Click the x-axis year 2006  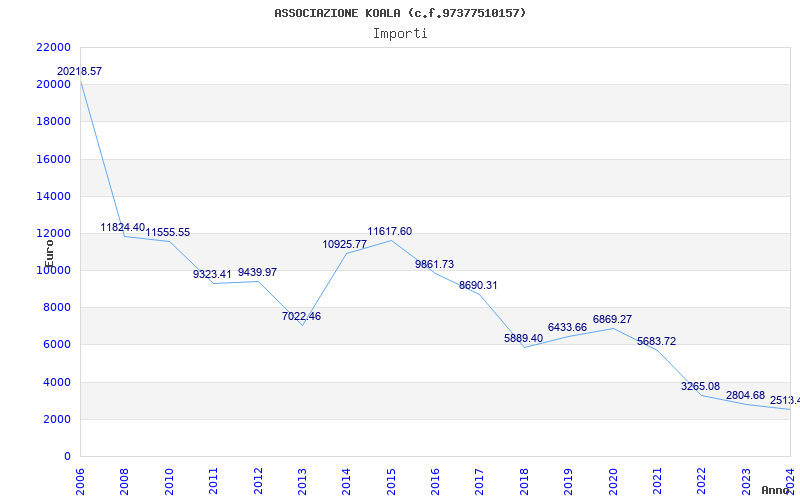click(x=80, y=481)
